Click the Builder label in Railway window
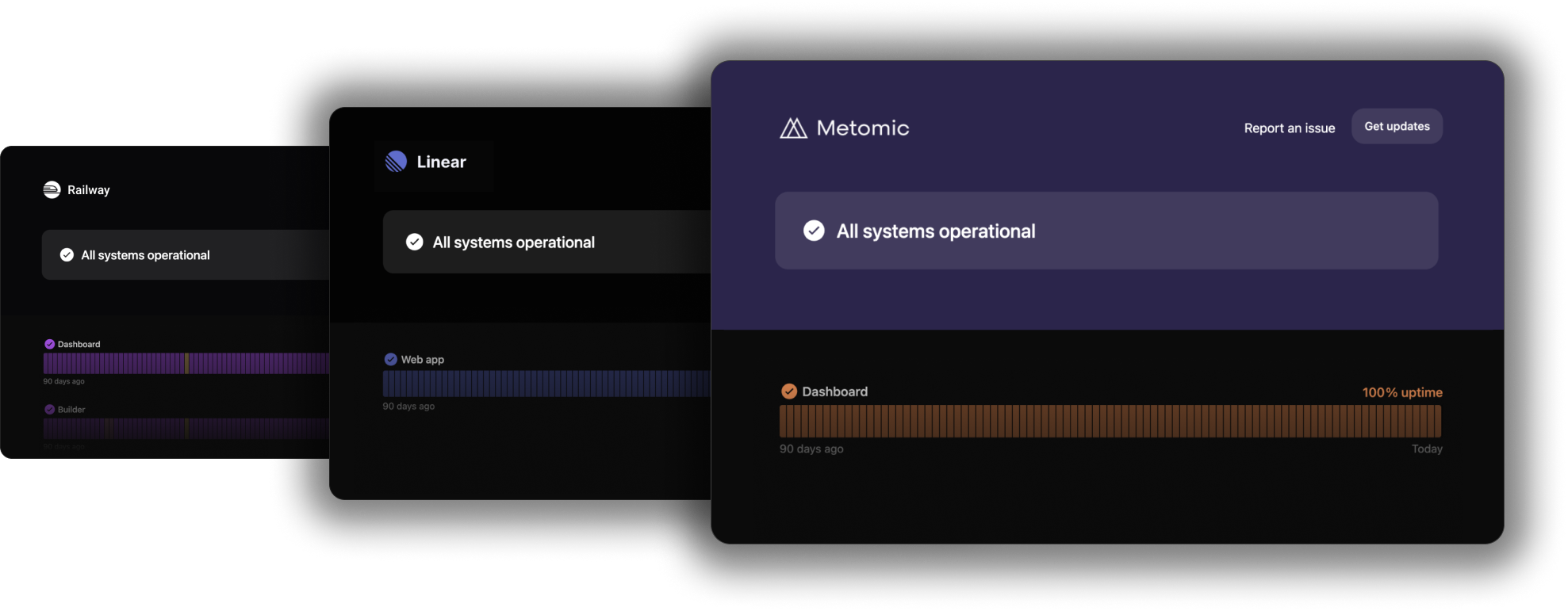Image resolution: width=1568 pixels, height=611 pixels. (x=71, y=409)
